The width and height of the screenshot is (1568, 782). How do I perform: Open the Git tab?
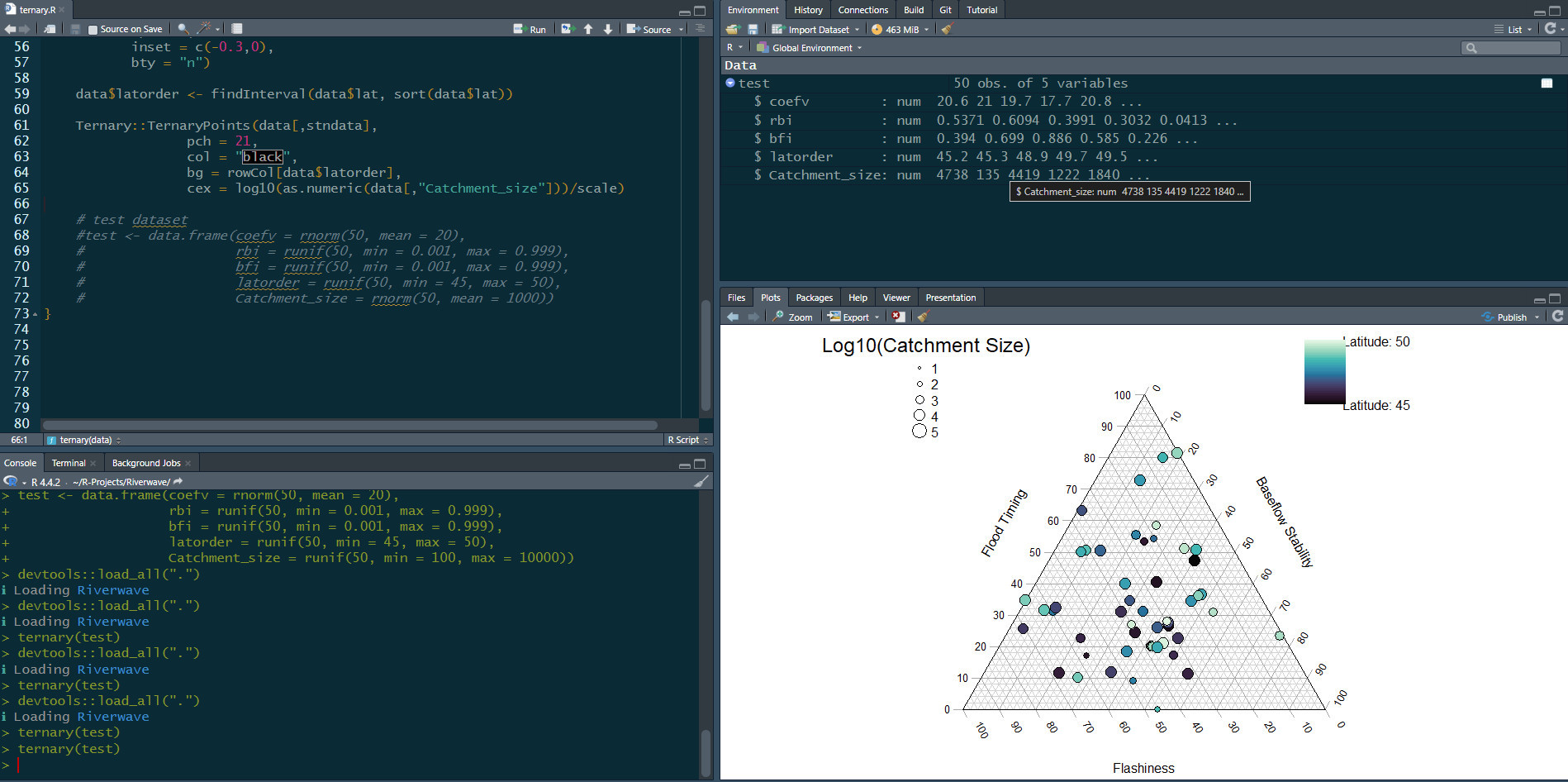click(x=945, y=10)
